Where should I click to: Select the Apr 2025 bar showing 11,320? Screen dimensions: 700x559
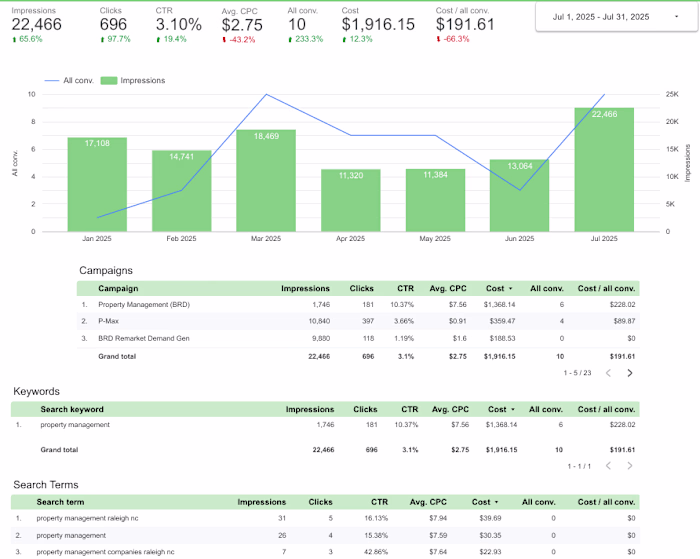350,200
